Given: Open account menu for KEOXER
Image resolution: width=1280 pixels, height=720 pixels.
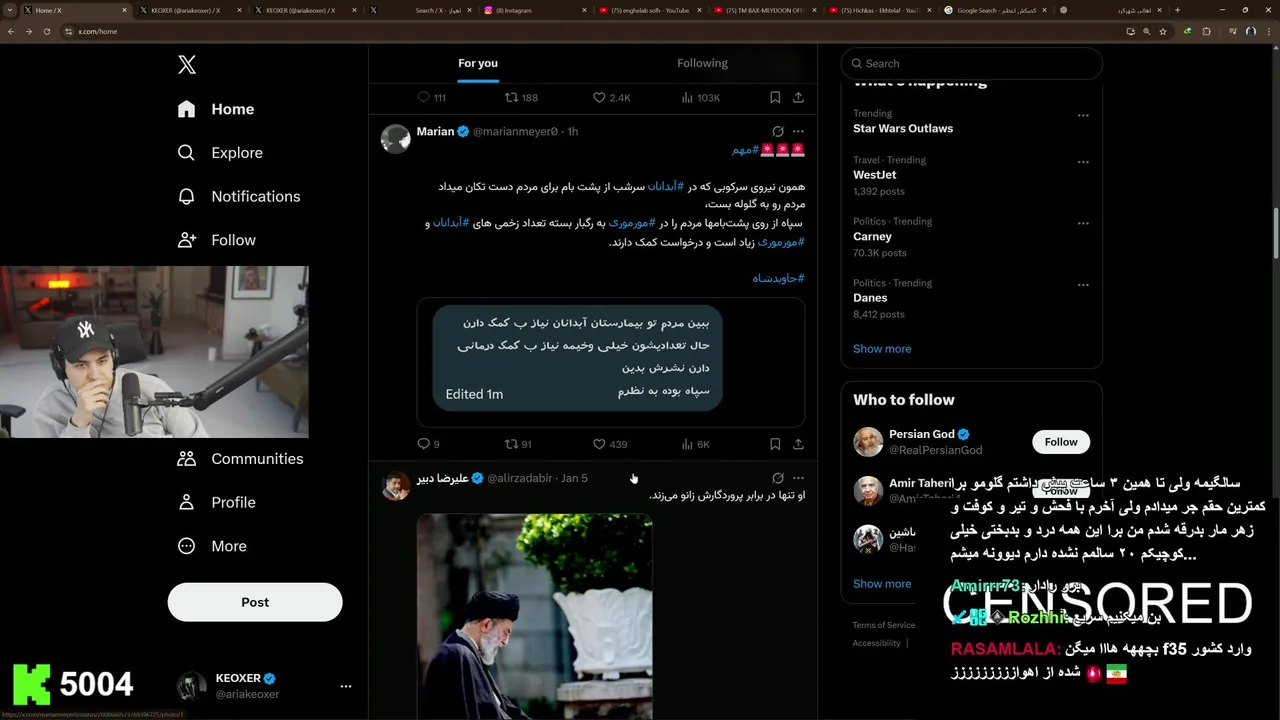Looking at the screenshot, I should (x=346, y=686).
